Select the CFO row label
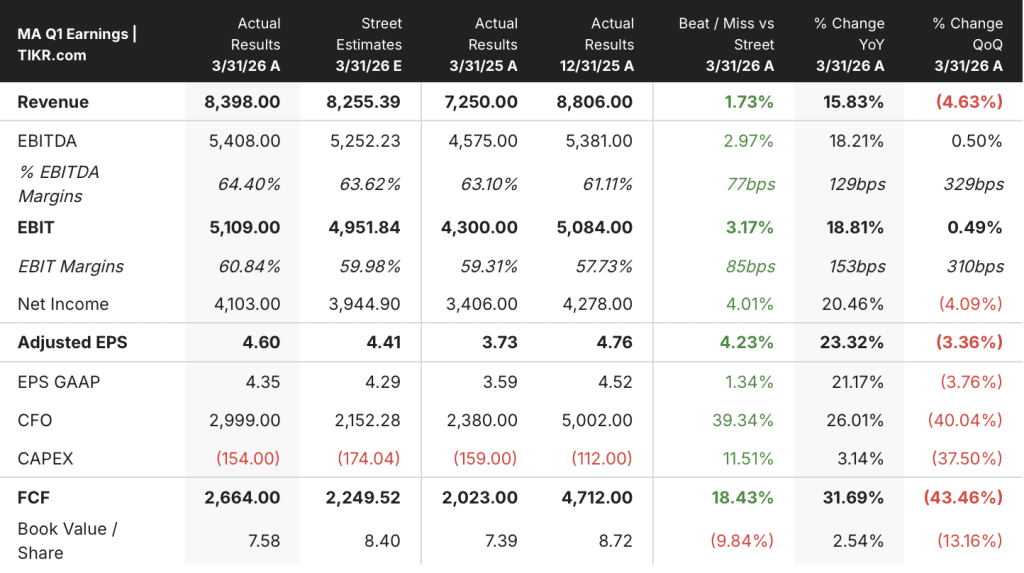The width and height of the screenshot is (1024, 573). pos(35,420)
